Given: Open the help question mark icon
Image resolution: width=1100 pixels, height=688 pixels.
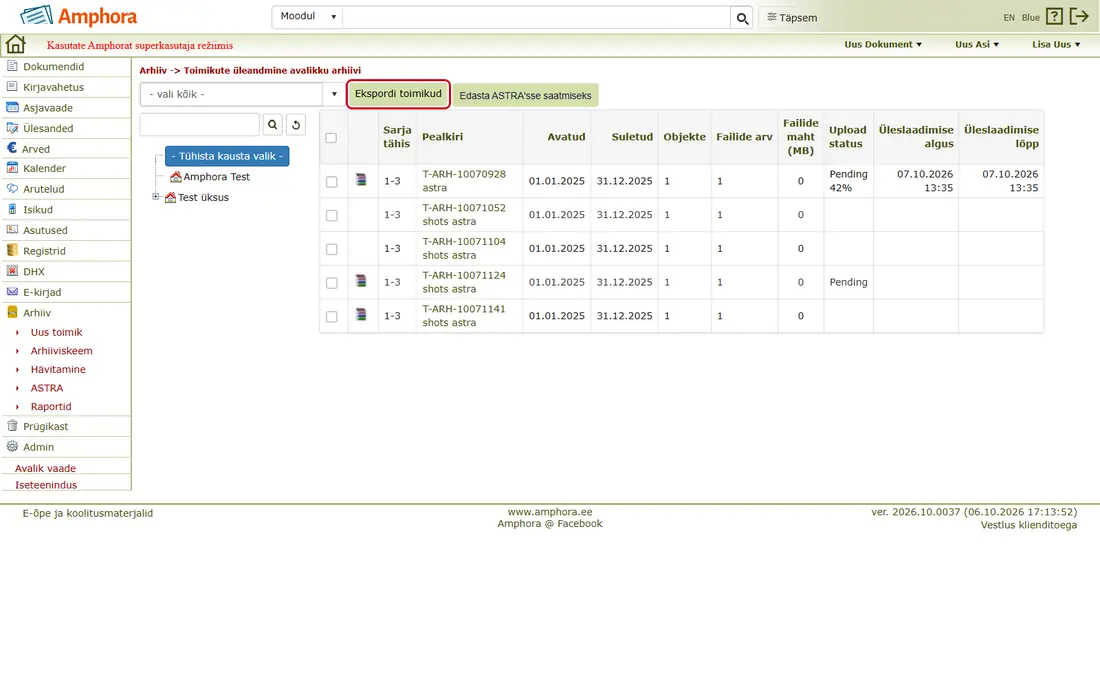Looking at the screenshot, I should [x=1054, y=17].
